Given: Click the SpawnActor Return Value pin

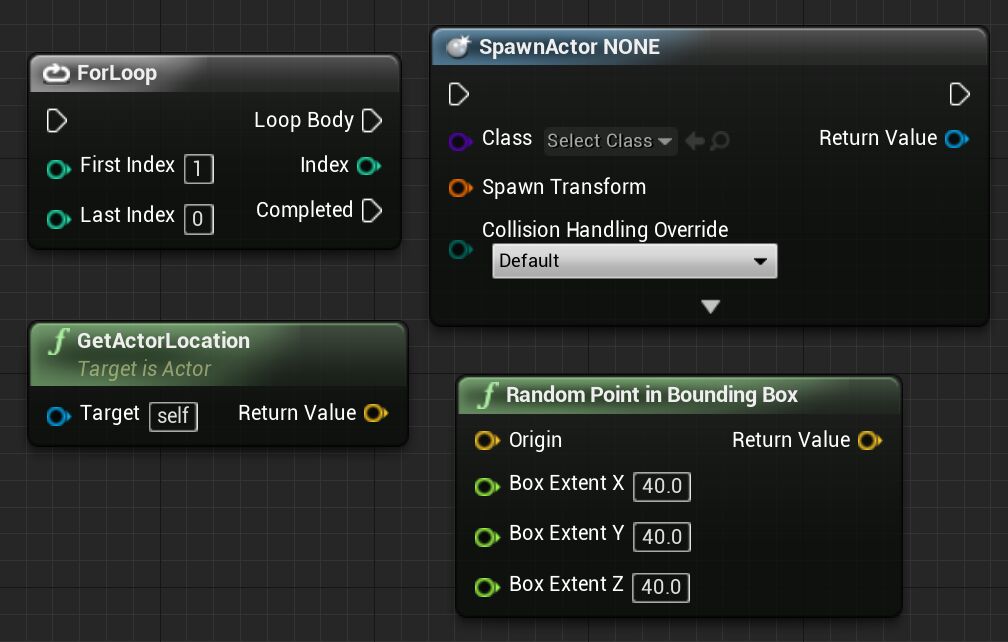Looking at the screenshot, I should (957, 138).
